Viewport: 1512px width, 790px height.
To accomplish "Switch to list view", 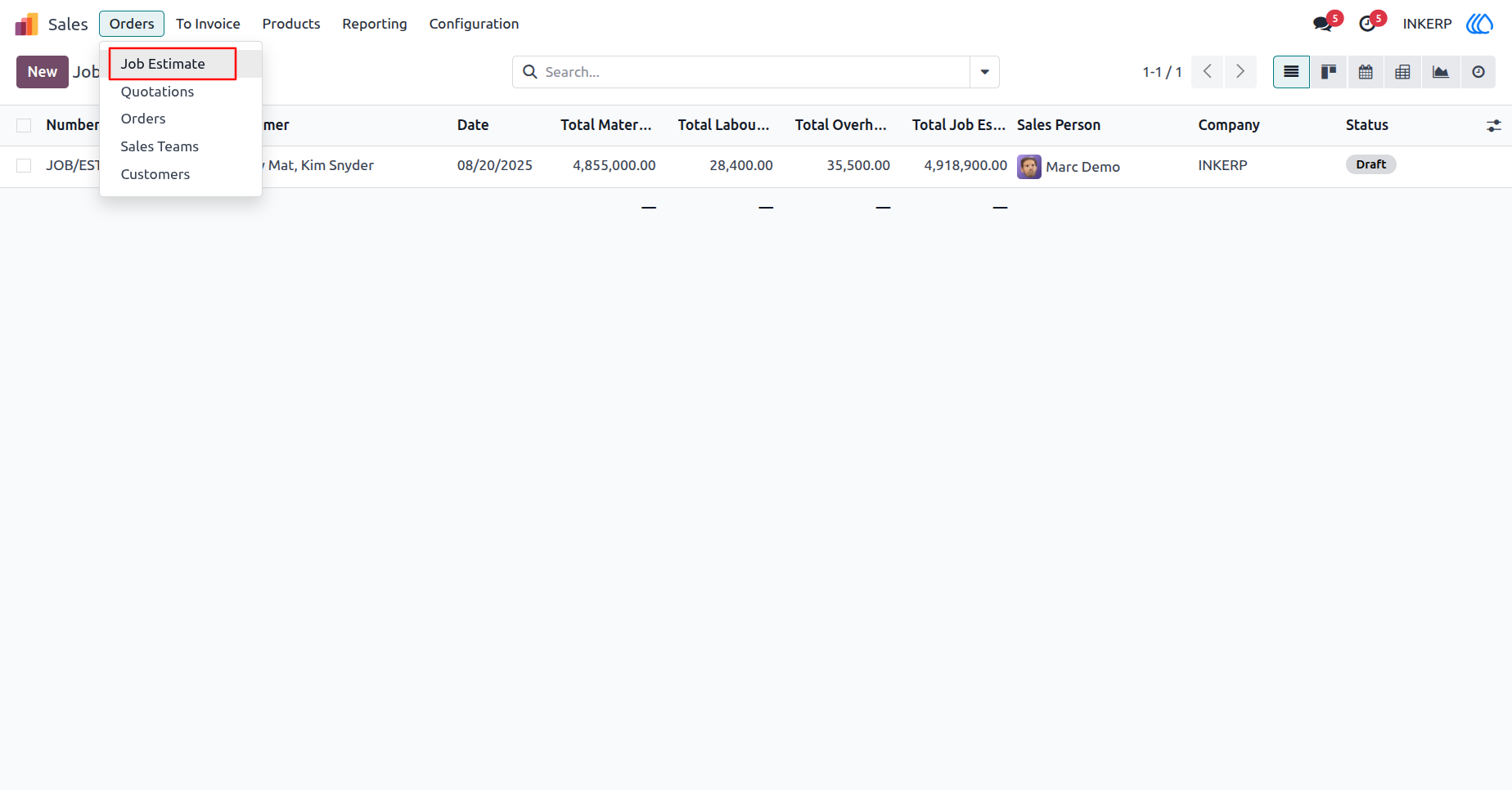I will (1291, 72).
